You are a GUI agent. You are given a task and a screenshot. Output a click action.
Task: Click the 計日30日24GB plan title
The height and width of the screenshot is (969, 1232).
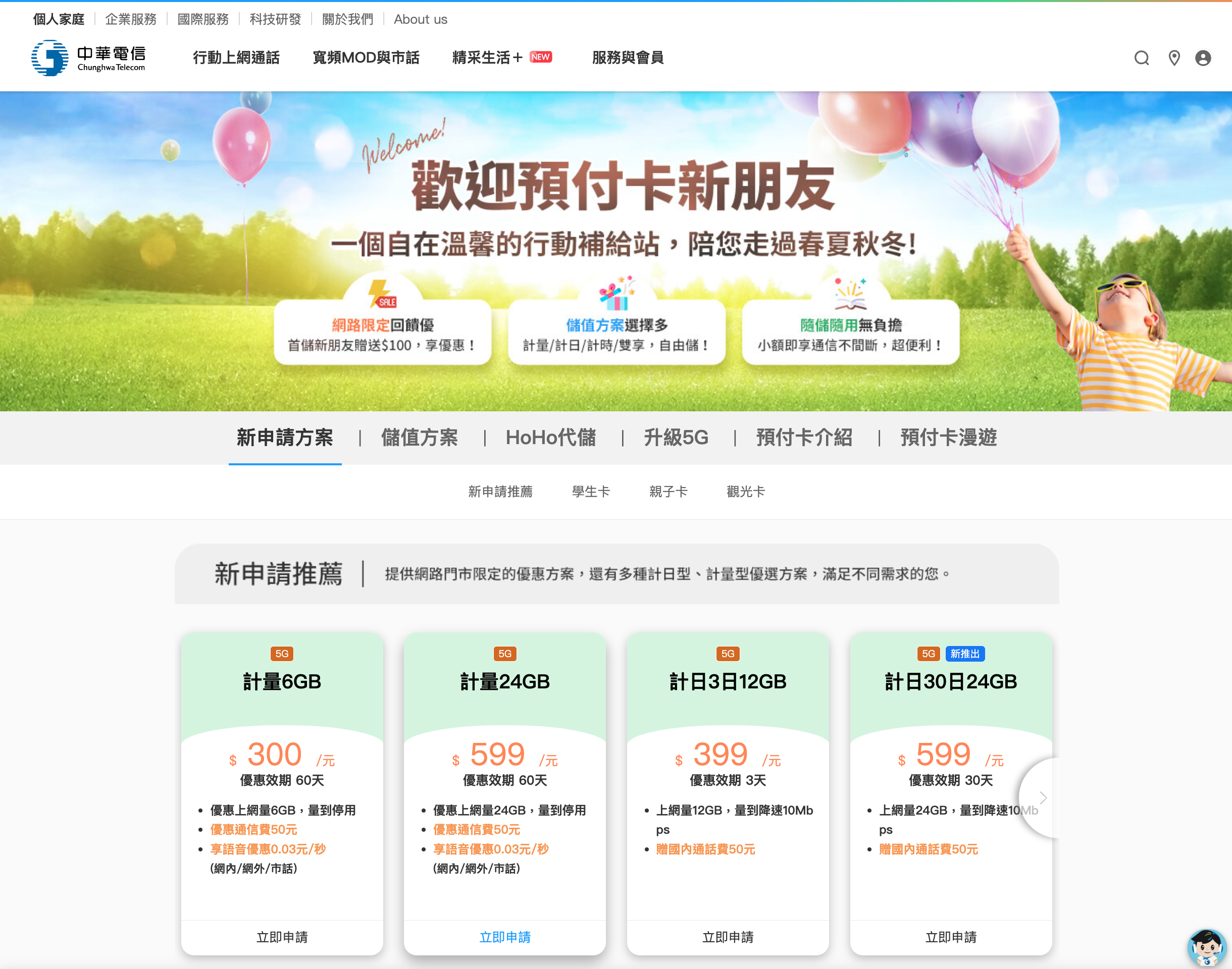[x=951, y=681]
